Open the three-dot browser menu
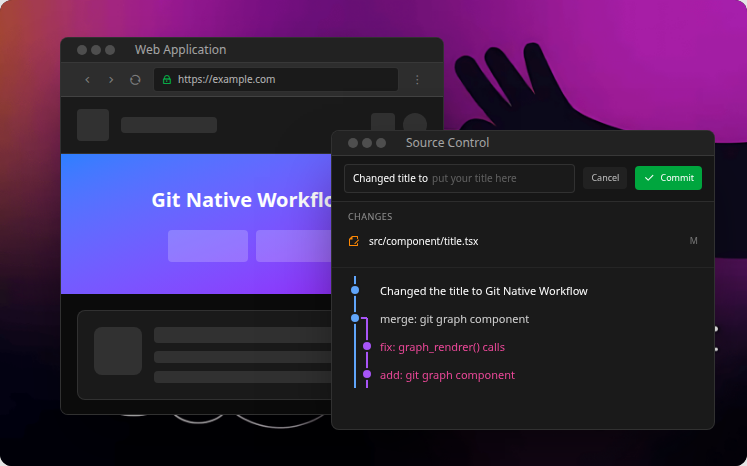 point(417,80)
